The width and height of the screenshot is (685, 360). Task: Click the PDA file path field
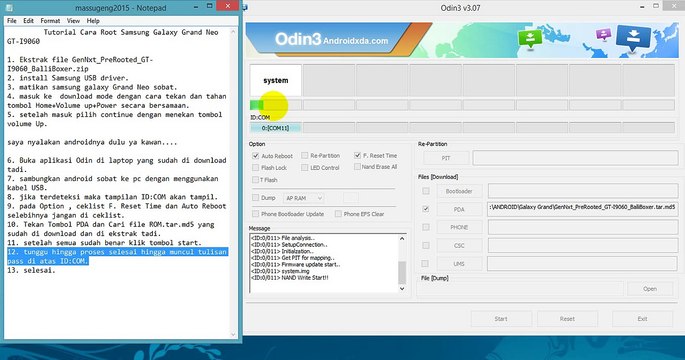click(x=583, y=209)
